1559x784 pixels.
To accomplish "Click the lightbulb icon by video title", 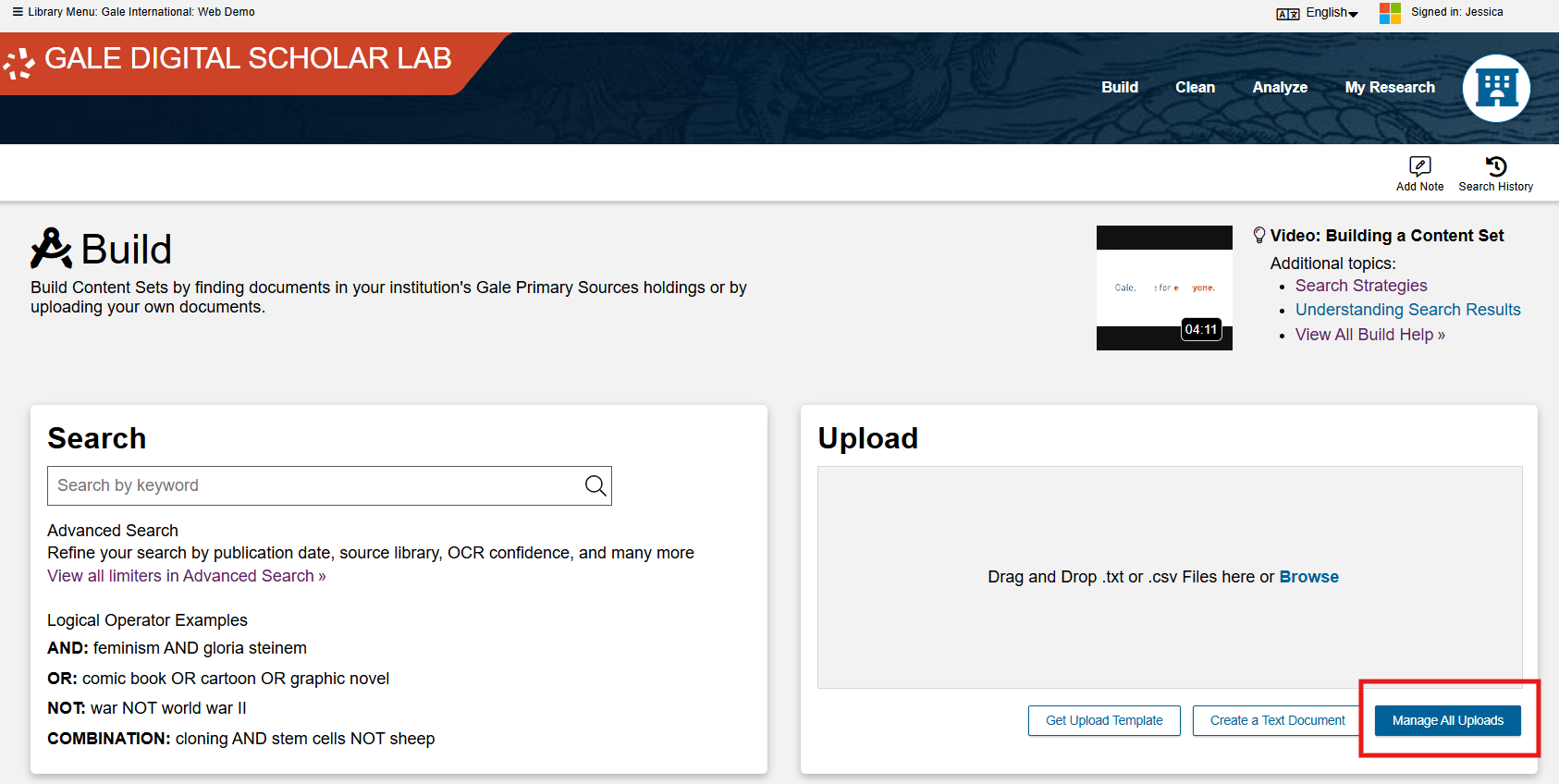I will (x=1258, y=235).
